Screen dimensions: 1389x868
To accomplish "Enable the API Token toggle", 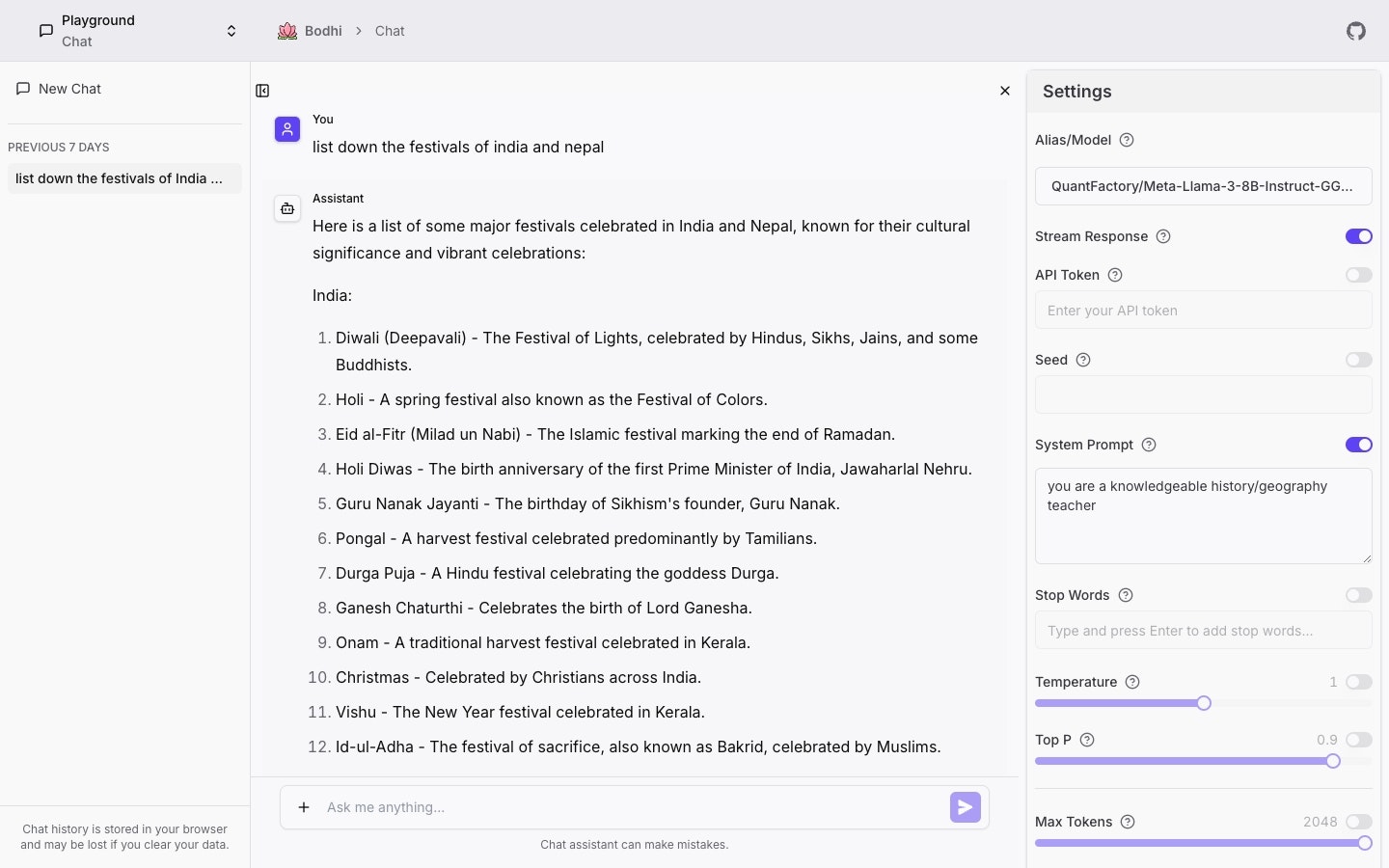I will pyautogui.click(x=1359, y=275).
